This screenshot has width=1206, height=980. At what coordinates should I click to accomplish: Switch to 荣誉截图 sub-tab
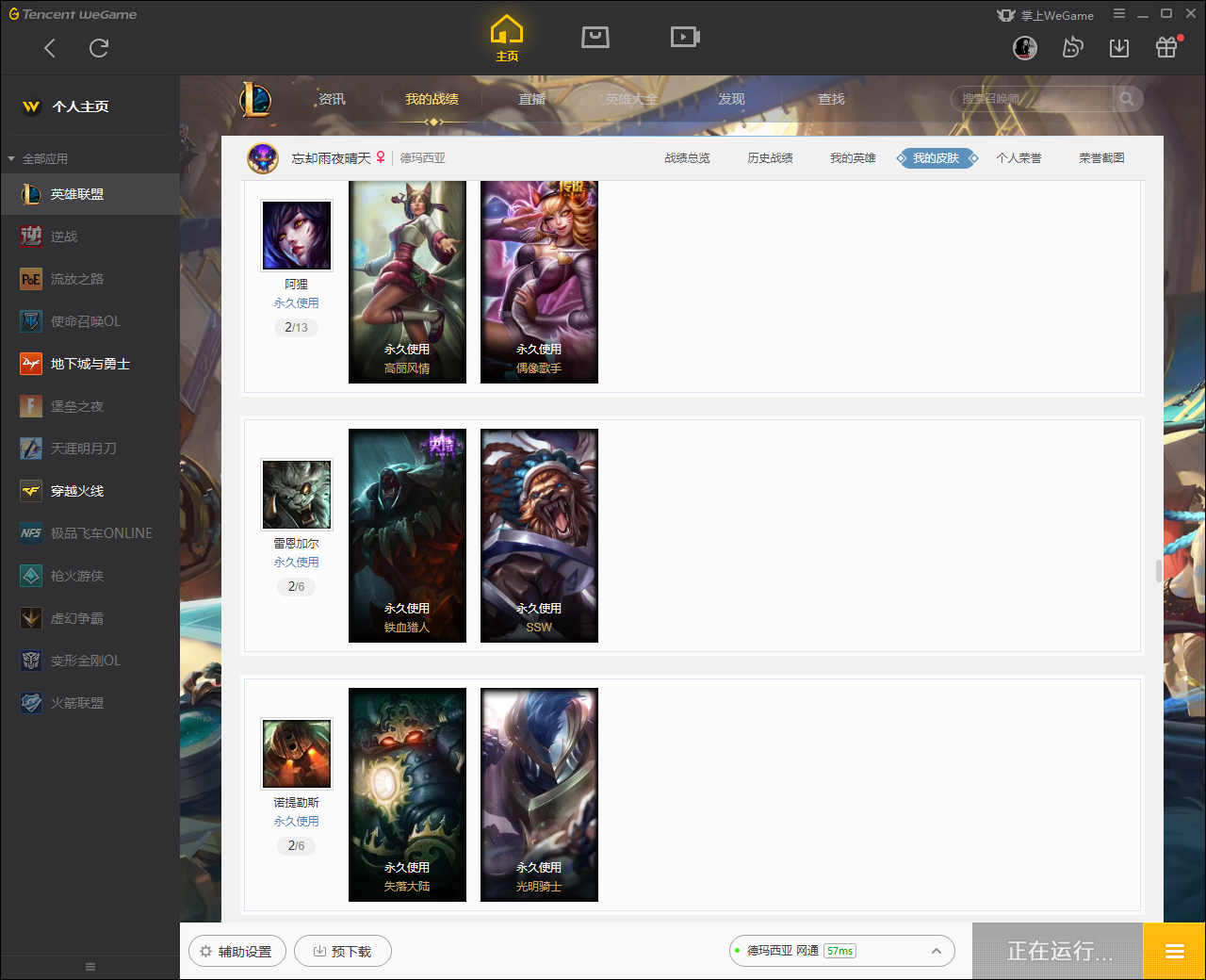click(1101, 158)
